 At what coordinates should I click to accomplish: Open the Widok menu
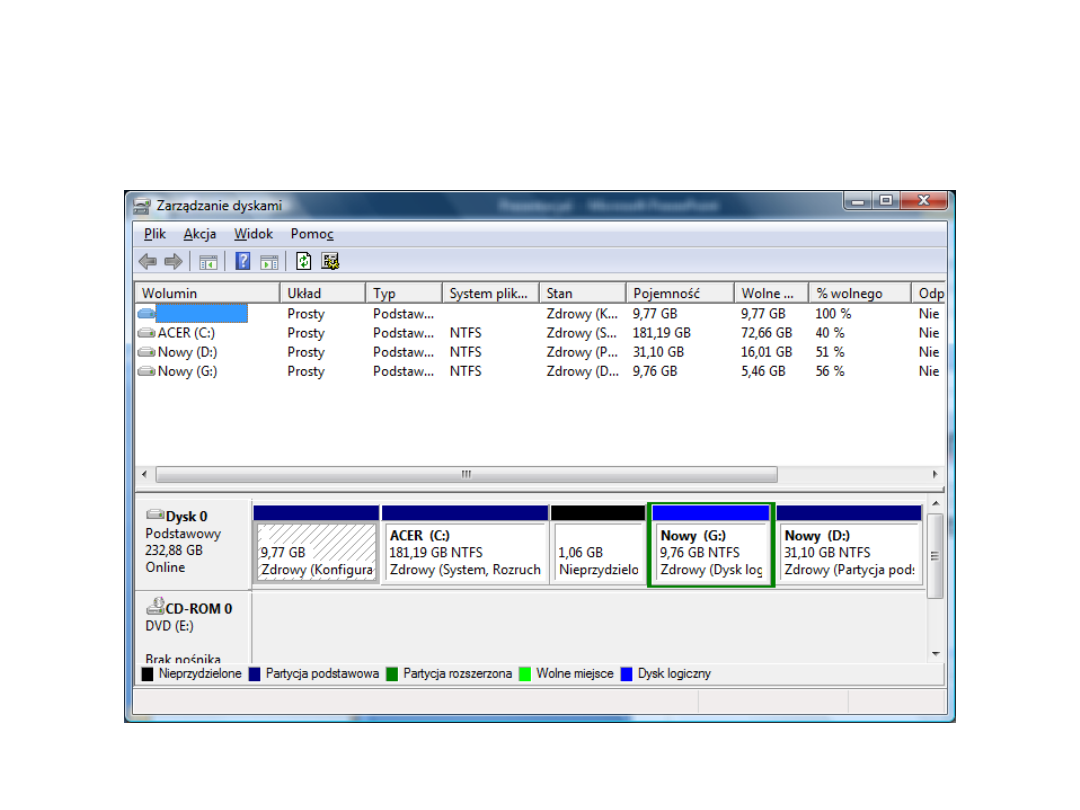pyautogui.click(x=253, y=234)
